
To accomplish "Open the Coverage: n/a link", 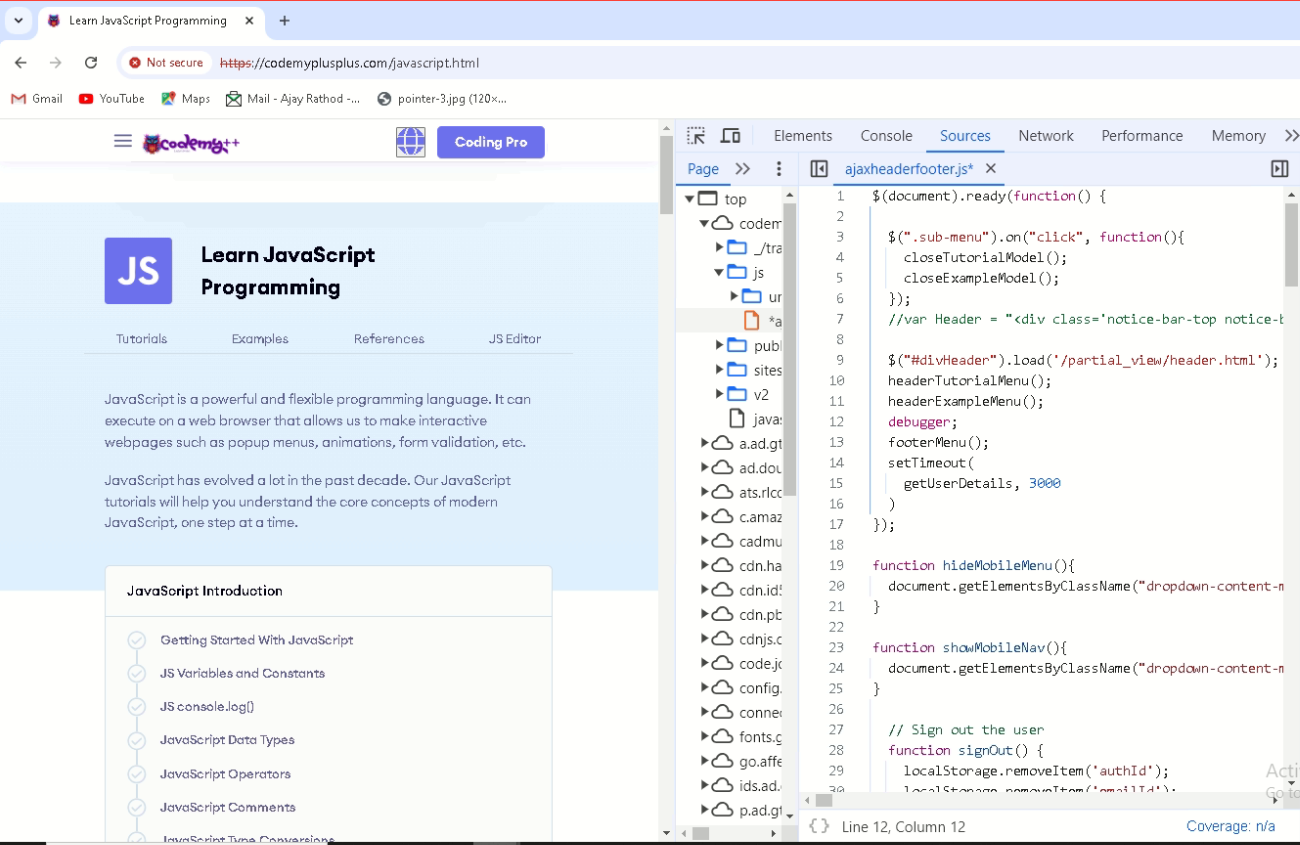I will pyautogui.click(x=1230, y=825).
